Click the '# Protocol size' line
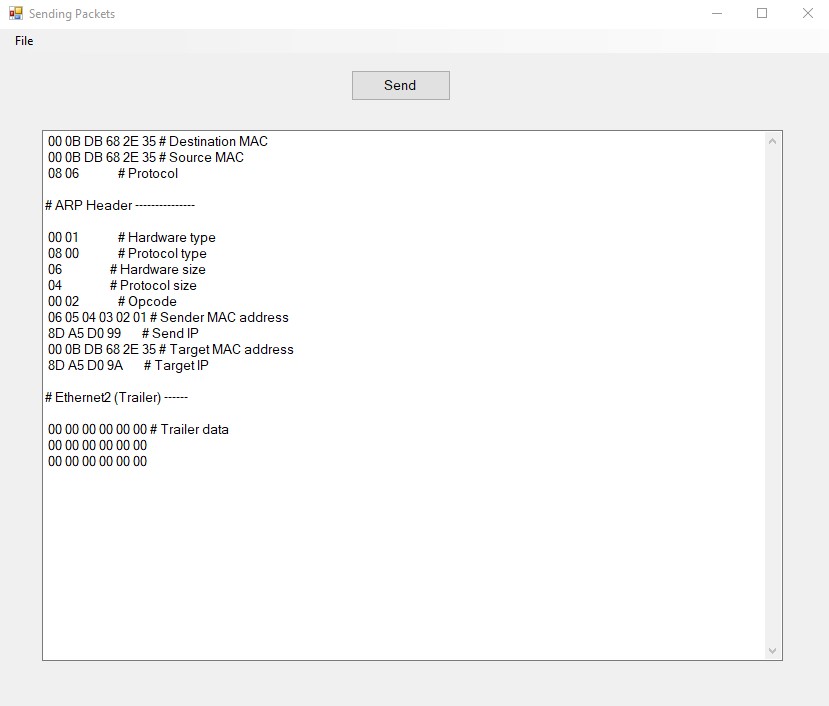This screenshot has height=706, width=829. 122,285
